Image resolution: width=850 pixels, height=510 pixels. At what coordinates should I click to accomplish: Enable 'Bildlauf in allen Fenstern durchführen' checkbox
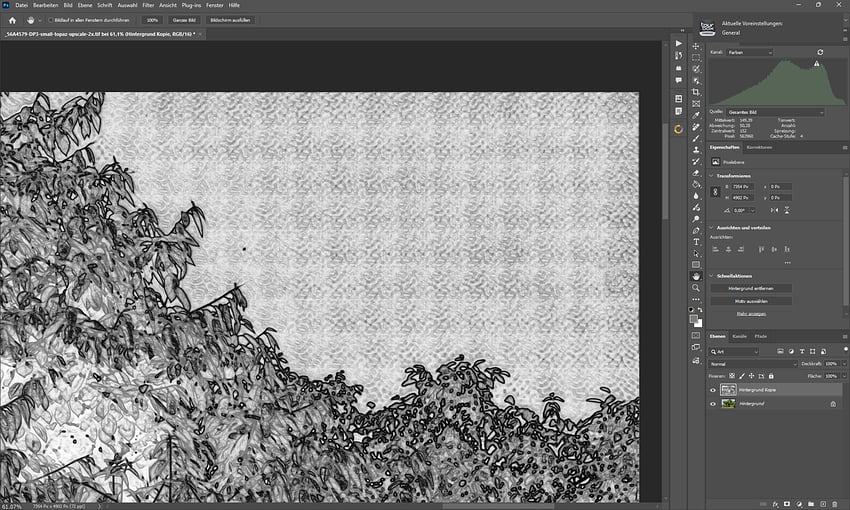[52, 19]
